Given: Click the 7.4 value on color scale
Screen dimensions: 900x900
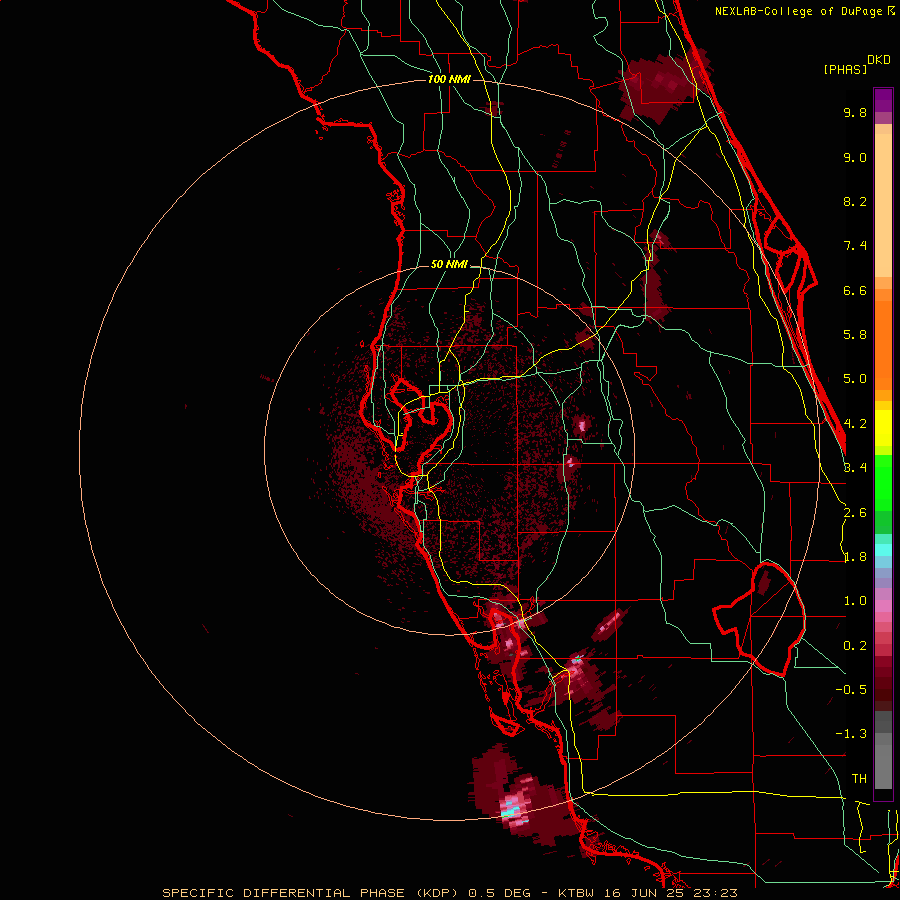Looking at the screenshot, I should (x=855, y=246).
